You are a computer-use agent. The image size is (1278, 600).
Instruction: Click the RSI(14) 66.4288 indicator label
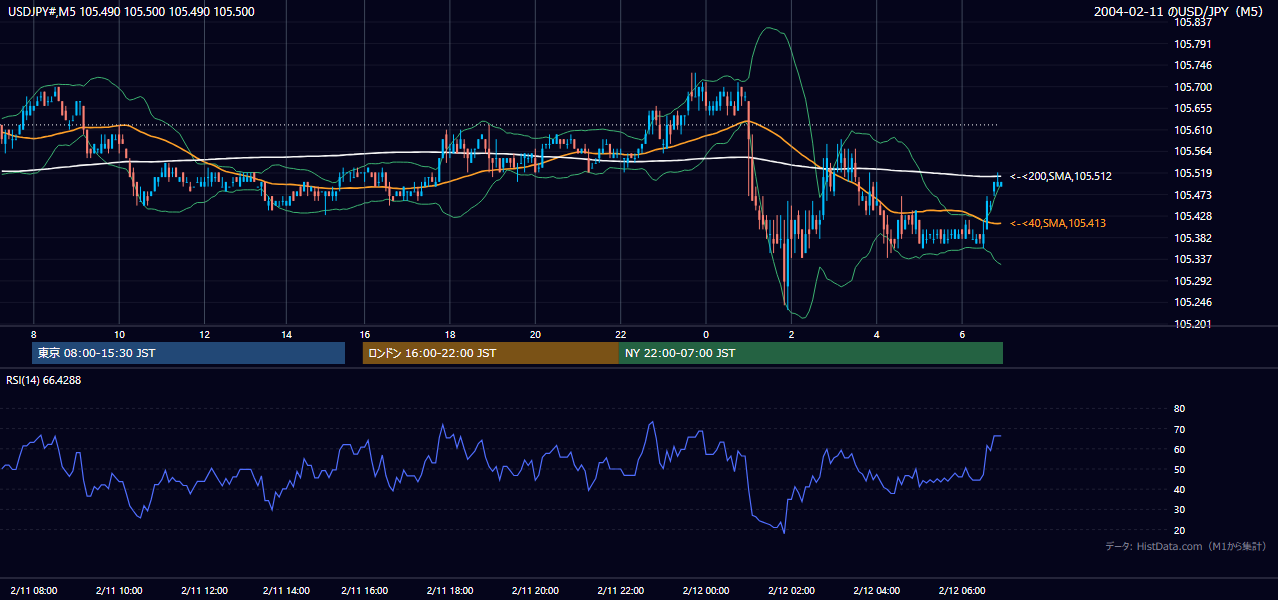(x=42, y=380)
